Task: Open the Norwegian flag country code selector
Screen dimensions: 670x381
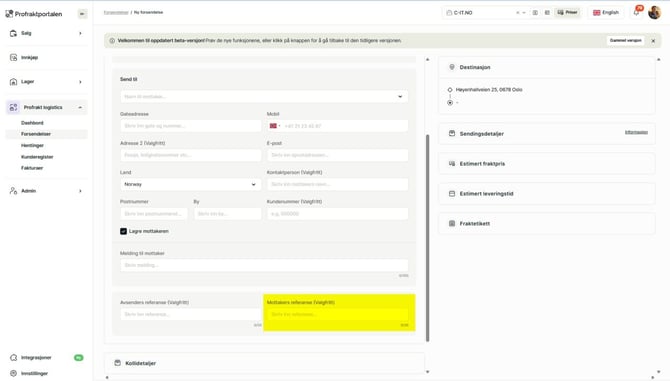Action: pos(275,126)
